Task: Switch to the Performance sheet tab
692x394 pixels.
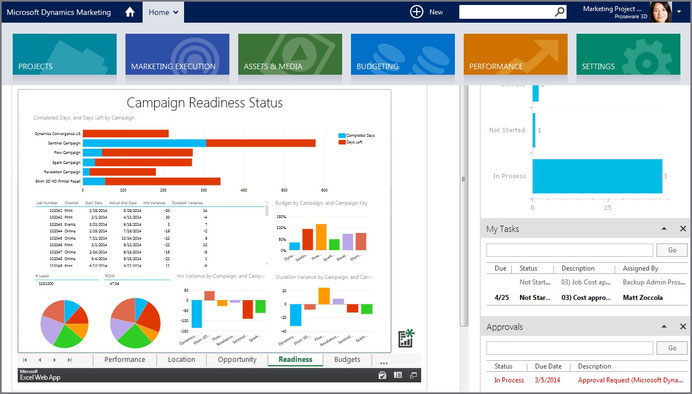Action: click(x=124, y=360)
